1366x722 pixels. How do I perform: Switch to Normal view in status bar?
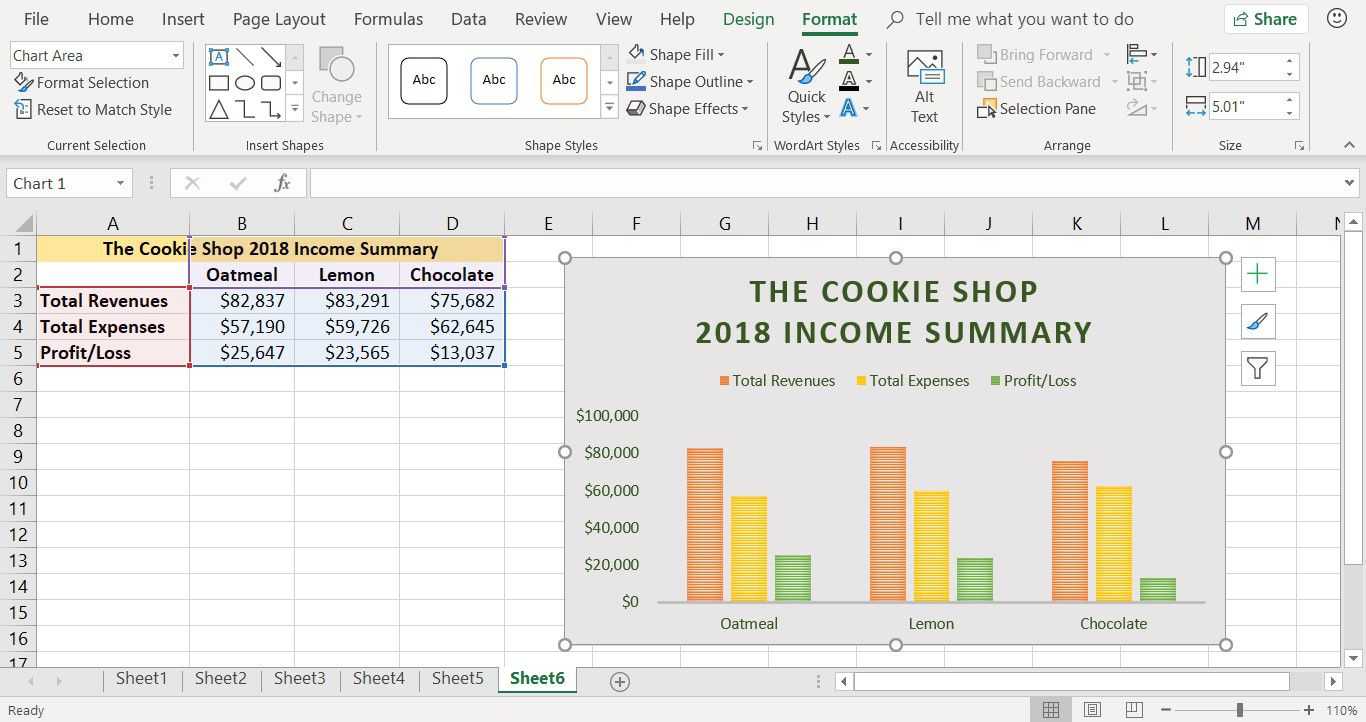point(1051,710)
